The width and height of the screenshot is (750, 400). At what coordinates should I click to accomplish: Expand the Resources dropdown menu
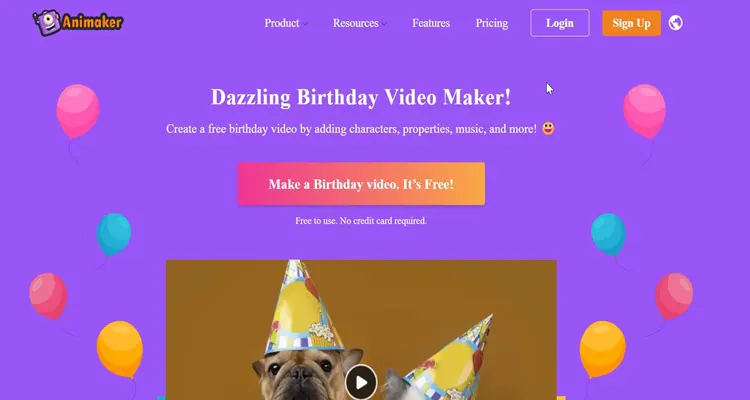click(360, 23)
